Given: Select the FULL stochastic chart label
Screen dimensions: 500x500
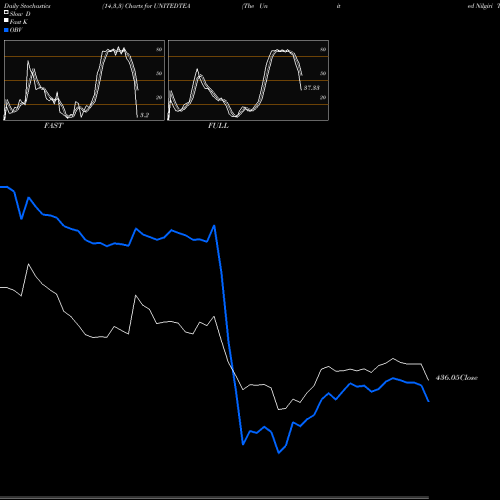Looking at the screenshot, I should 218,126.
